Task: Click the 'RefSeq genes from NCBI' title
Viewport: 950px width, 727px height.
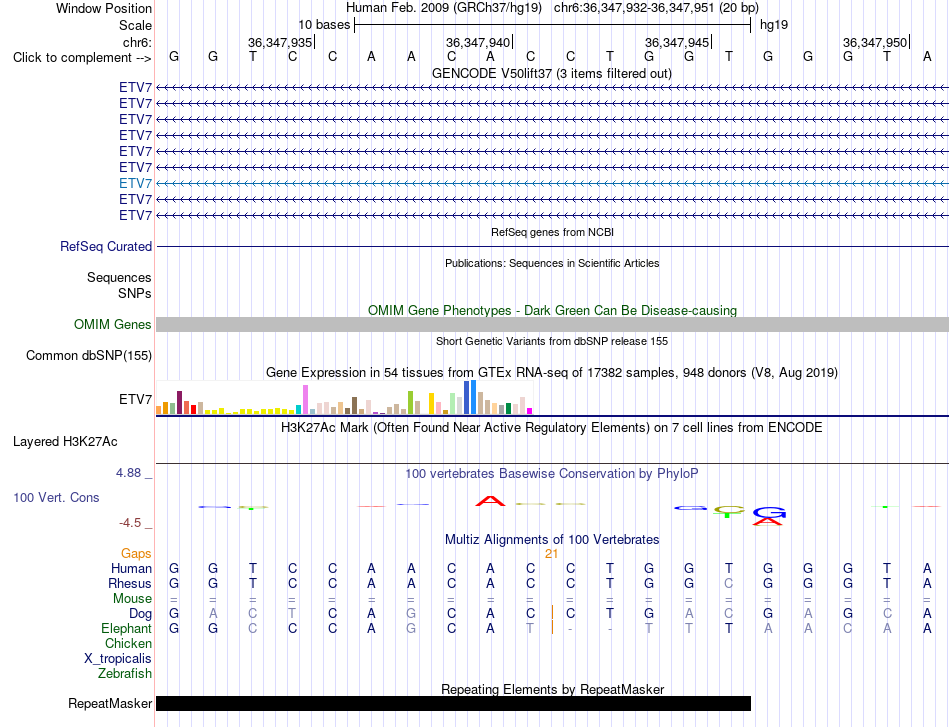Action: coord(552,232)
